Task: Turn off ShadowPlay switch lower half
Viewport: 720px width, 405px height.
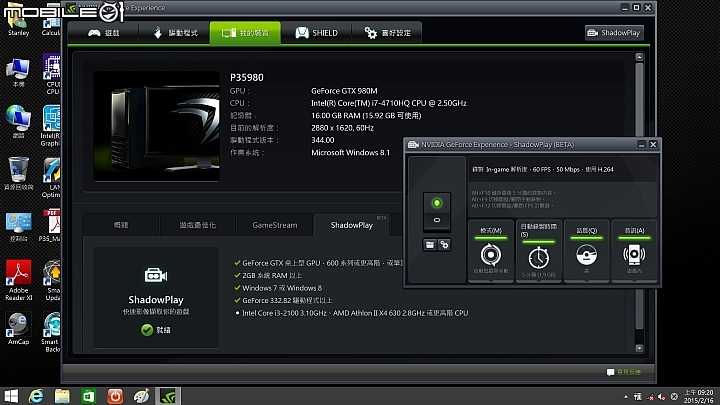Action: click(x=437, y=220)
